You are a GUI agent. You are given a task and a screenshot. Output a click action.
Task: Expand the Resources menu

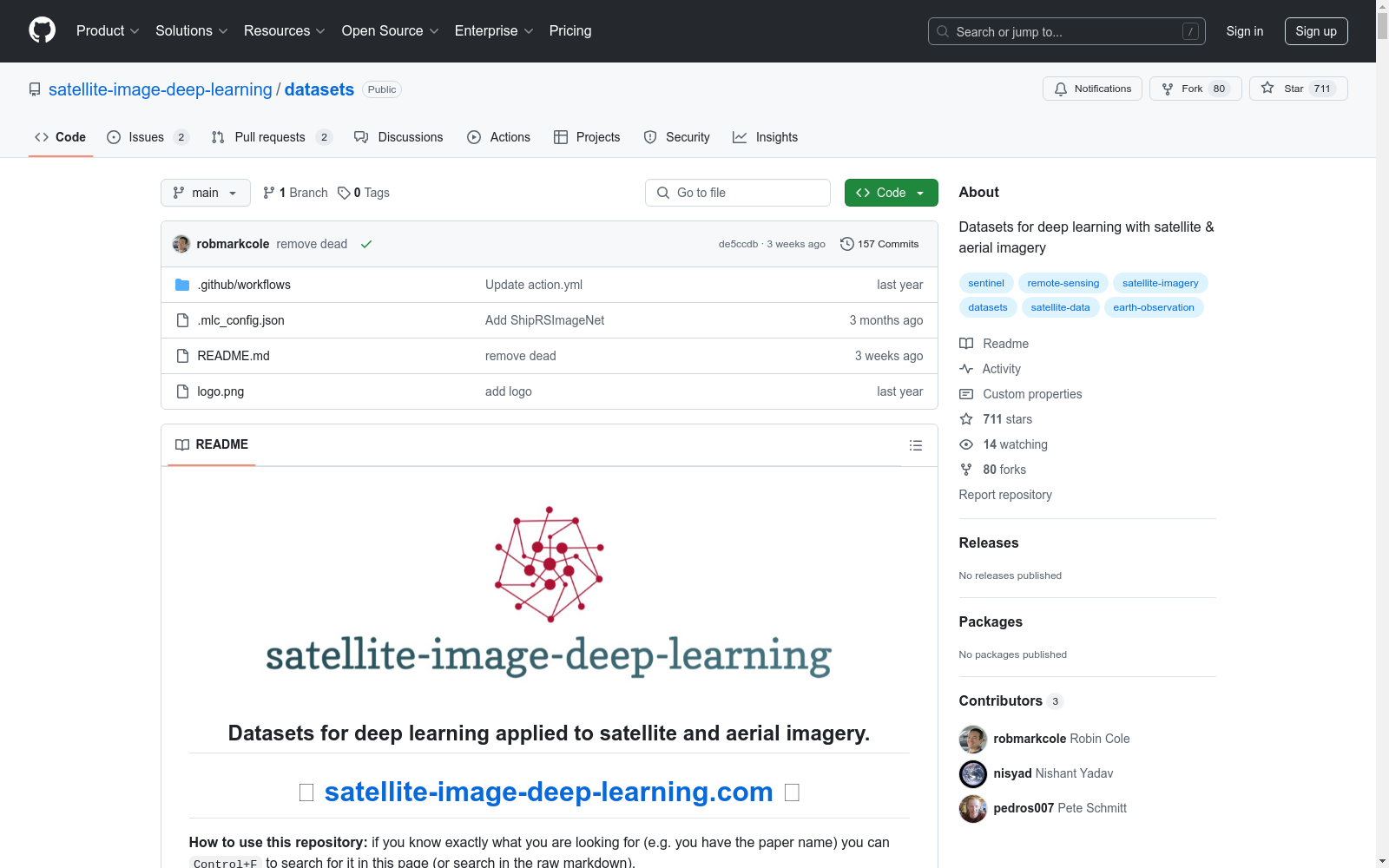(x=285, y=31)
